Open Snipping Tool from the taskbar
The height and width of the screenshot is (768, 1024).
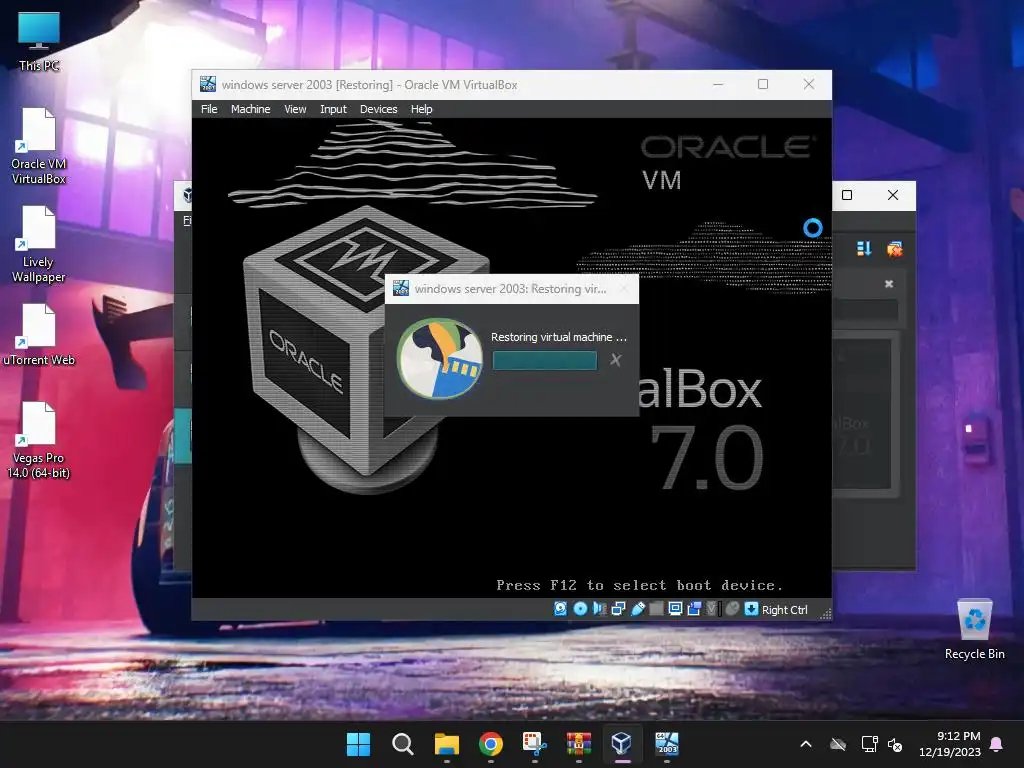(534, 744)
